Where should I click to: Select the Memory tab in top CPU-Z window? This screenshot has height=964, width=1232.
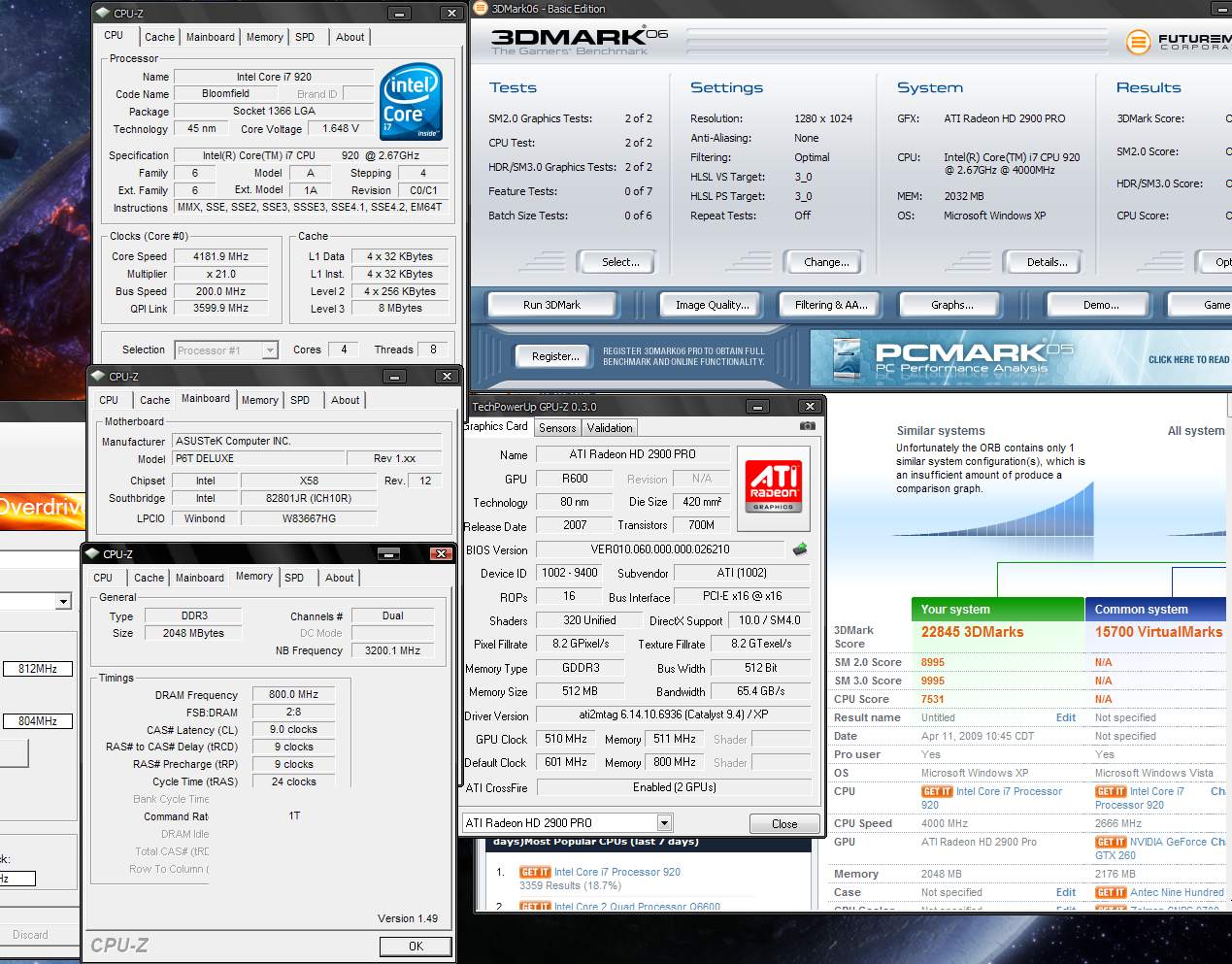(x=264, y=37)
